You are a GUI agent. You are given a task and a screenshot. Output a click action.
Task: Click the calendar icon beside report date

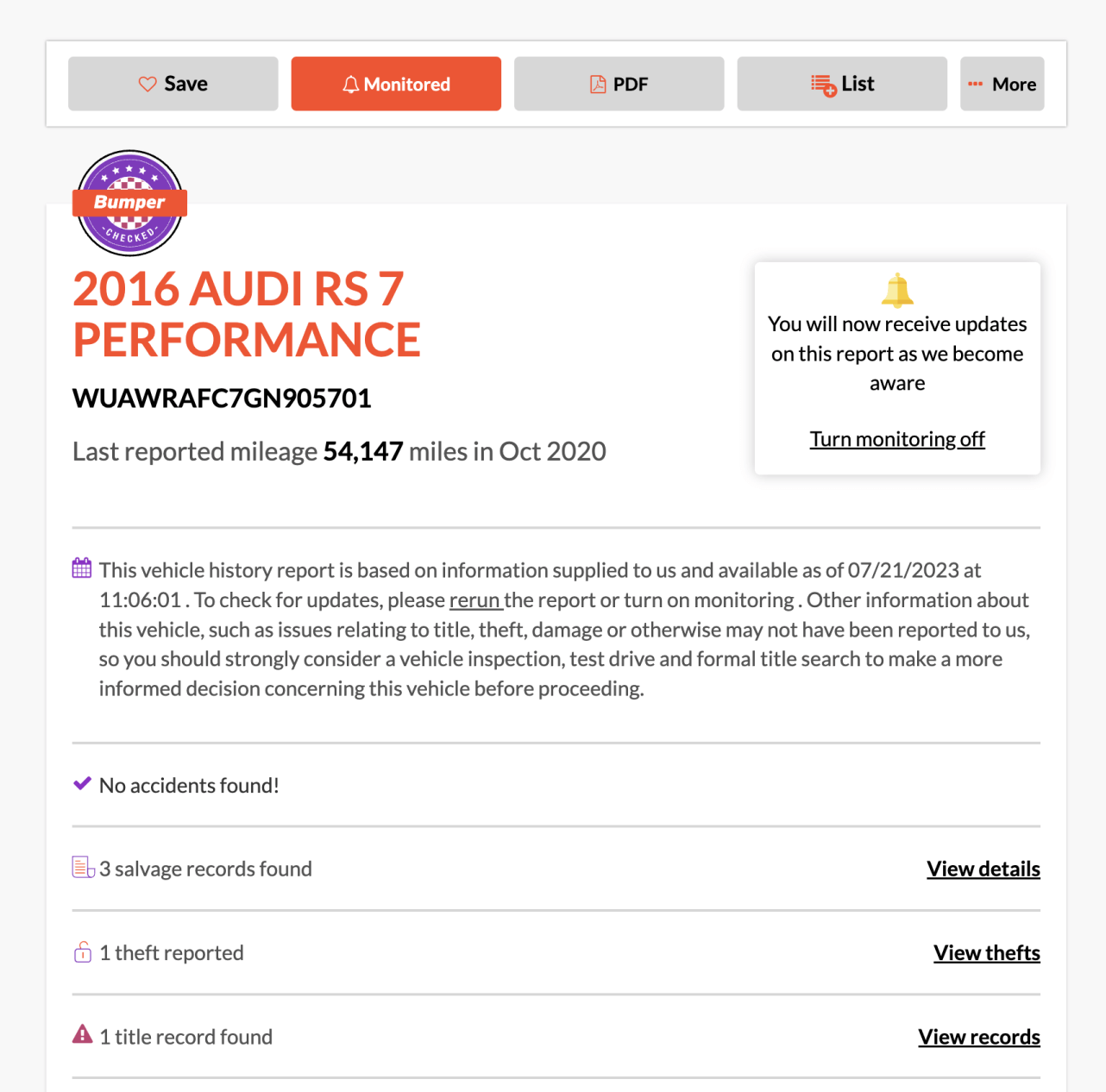[82, 568]
